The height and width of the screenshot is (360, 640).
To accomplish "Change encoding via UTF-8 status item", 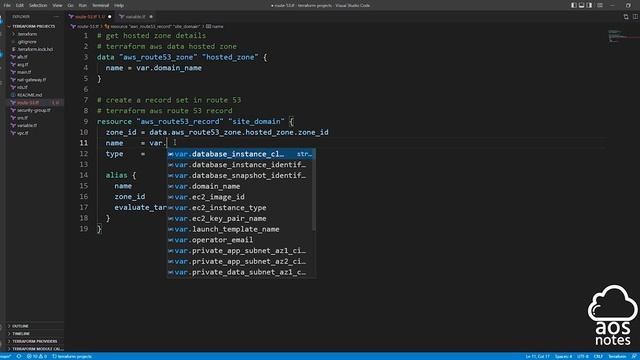I will (x=582, y=356).
